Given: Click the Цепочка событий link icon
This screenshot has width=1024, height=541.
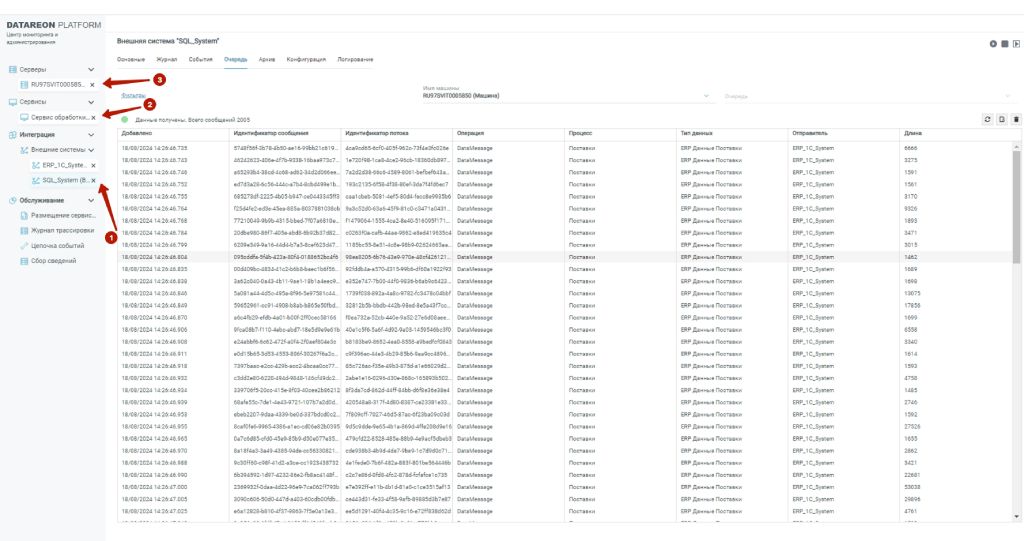Looking at the screenshot, I should (x=24, y=246).
